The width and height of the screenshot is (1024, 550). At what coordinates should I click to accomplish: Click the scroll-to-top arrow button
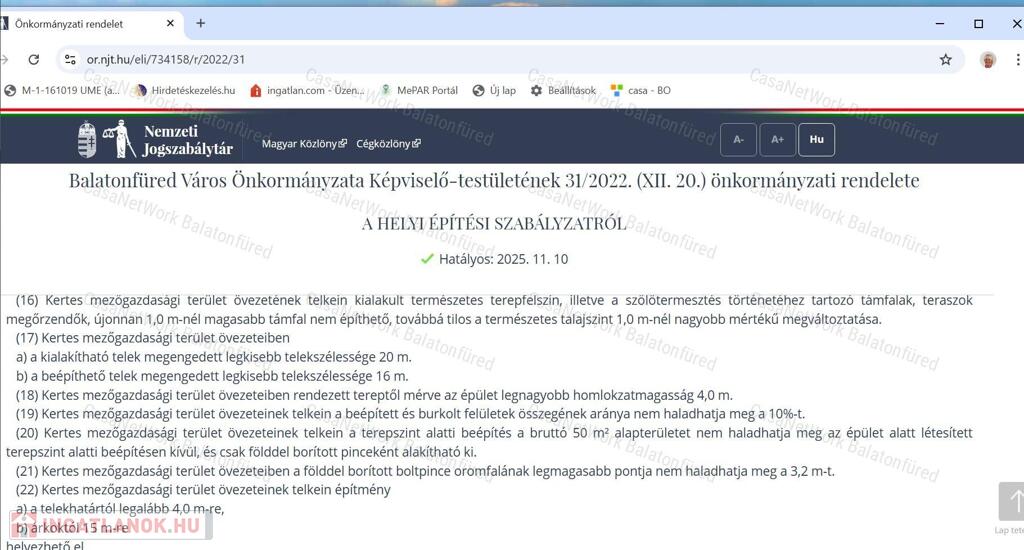tap(1011, 501)
